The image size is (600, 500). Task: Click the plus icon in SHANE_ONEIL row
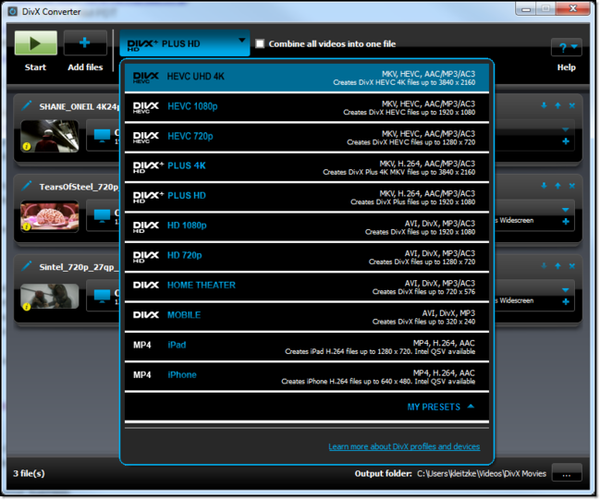[x=566, y=142]
